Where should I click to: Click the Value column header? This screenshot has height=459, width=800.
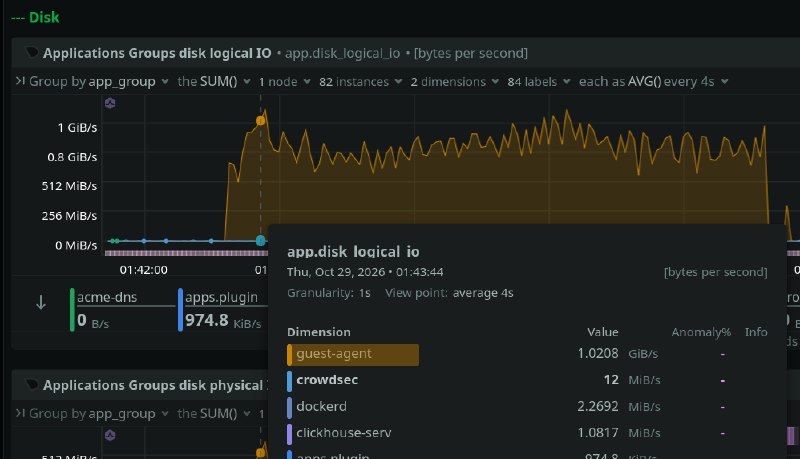[x=603, y=332]
